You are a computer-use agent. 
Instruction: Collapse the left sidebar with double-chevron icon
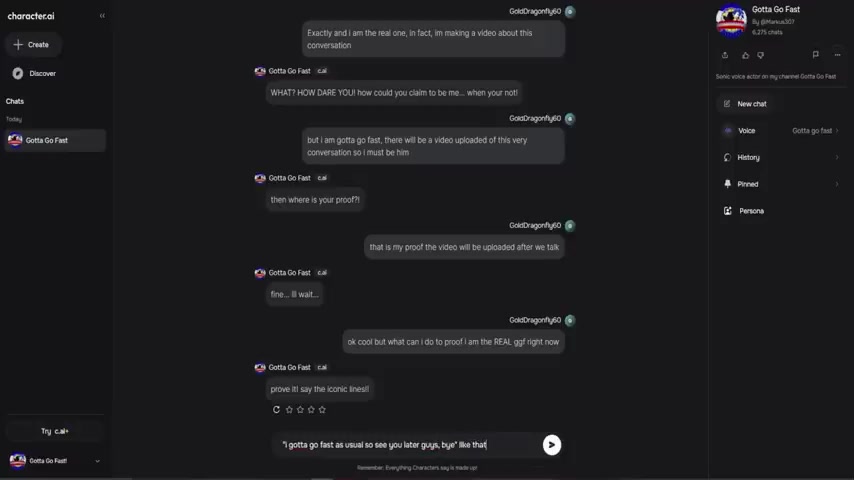102,16
